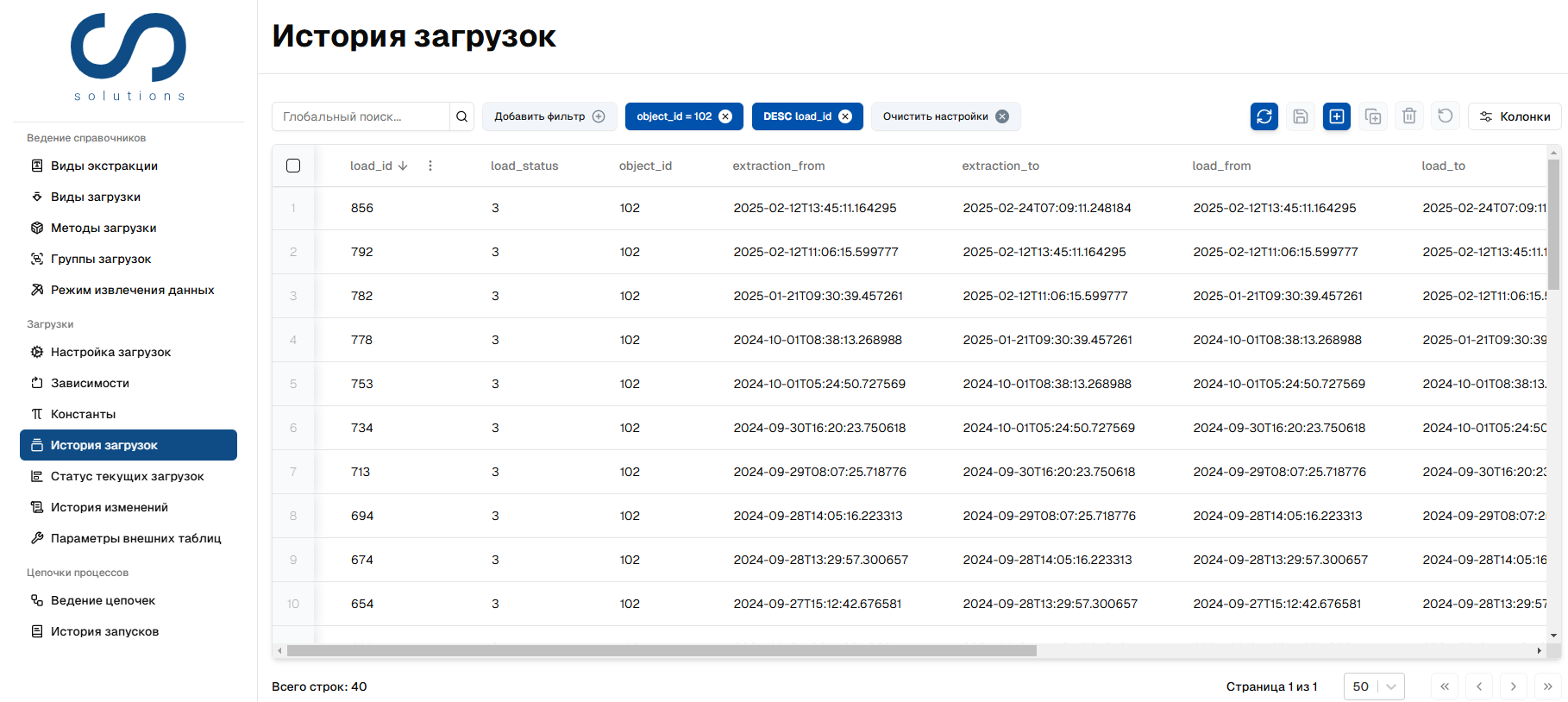Toggle the select-all rows checkbox

point(293,166)
